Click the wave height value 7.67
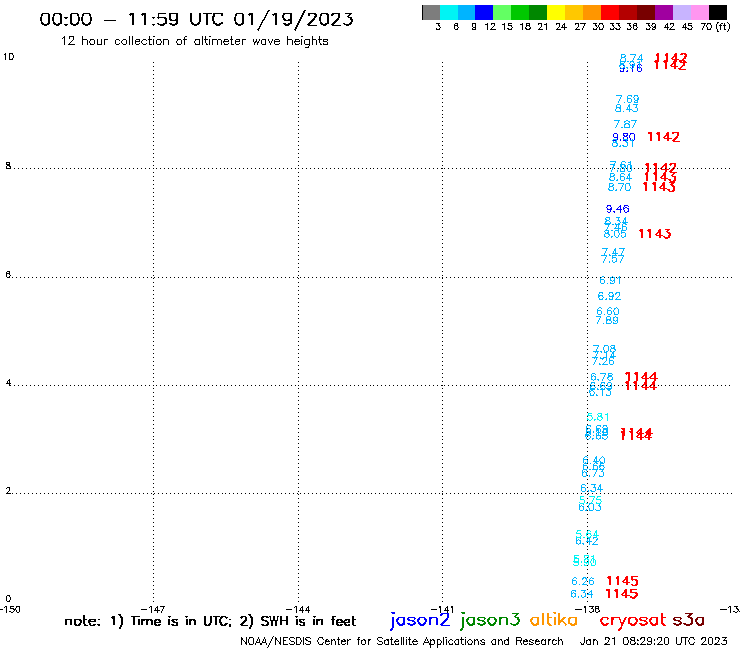The image size is (740, 650). click(625, 124)
